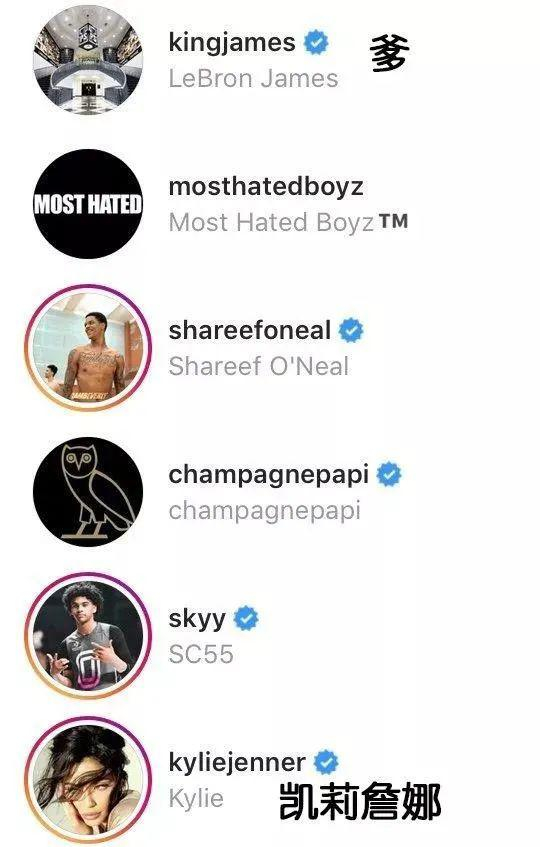The width and height of the screenshot is (540, 847).
Task: Click the verified badge beside champagnepapi
Action: point(389,475)
